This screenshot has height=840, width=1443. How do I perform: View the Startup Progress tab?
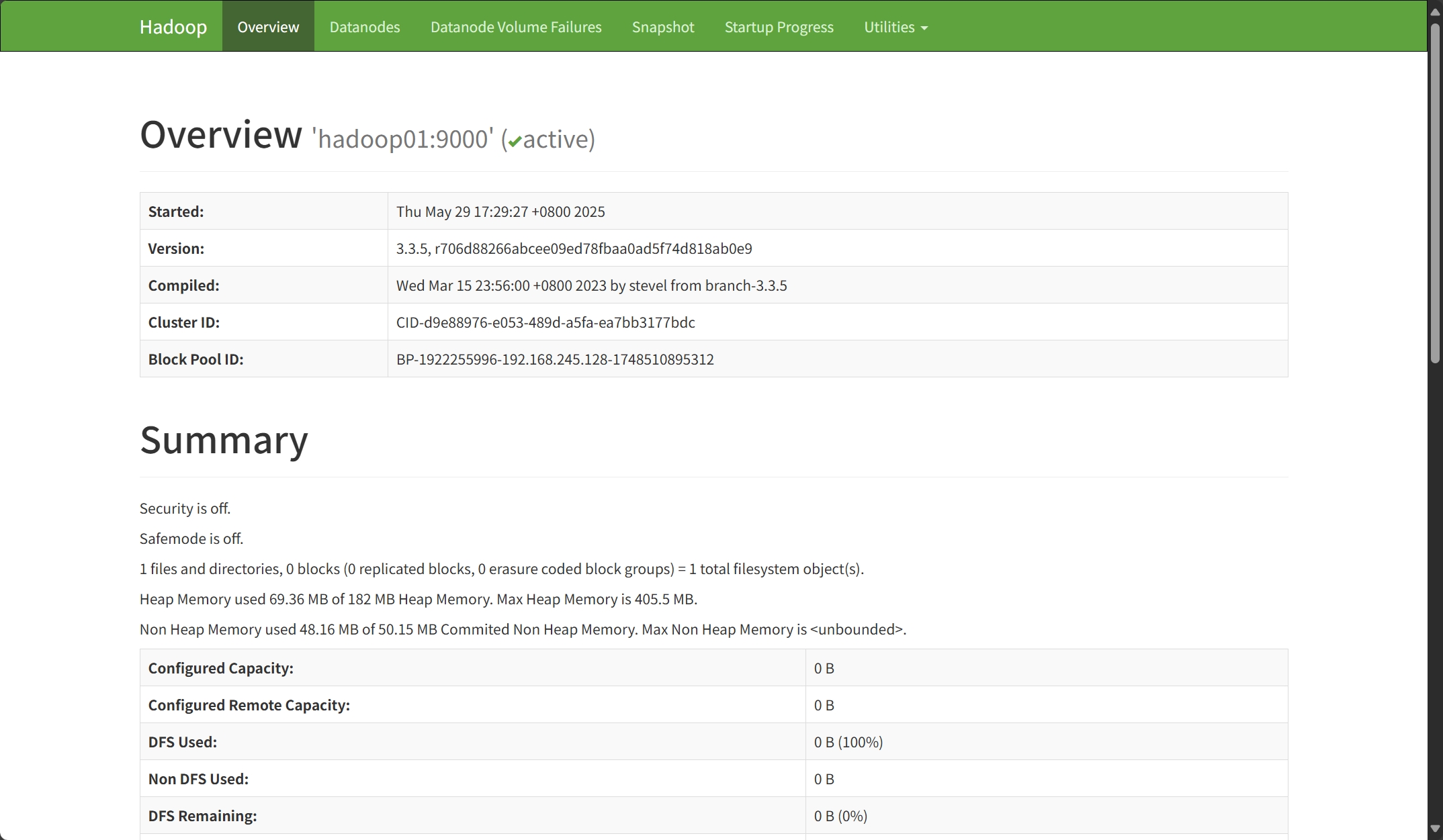tap(779, 27)
